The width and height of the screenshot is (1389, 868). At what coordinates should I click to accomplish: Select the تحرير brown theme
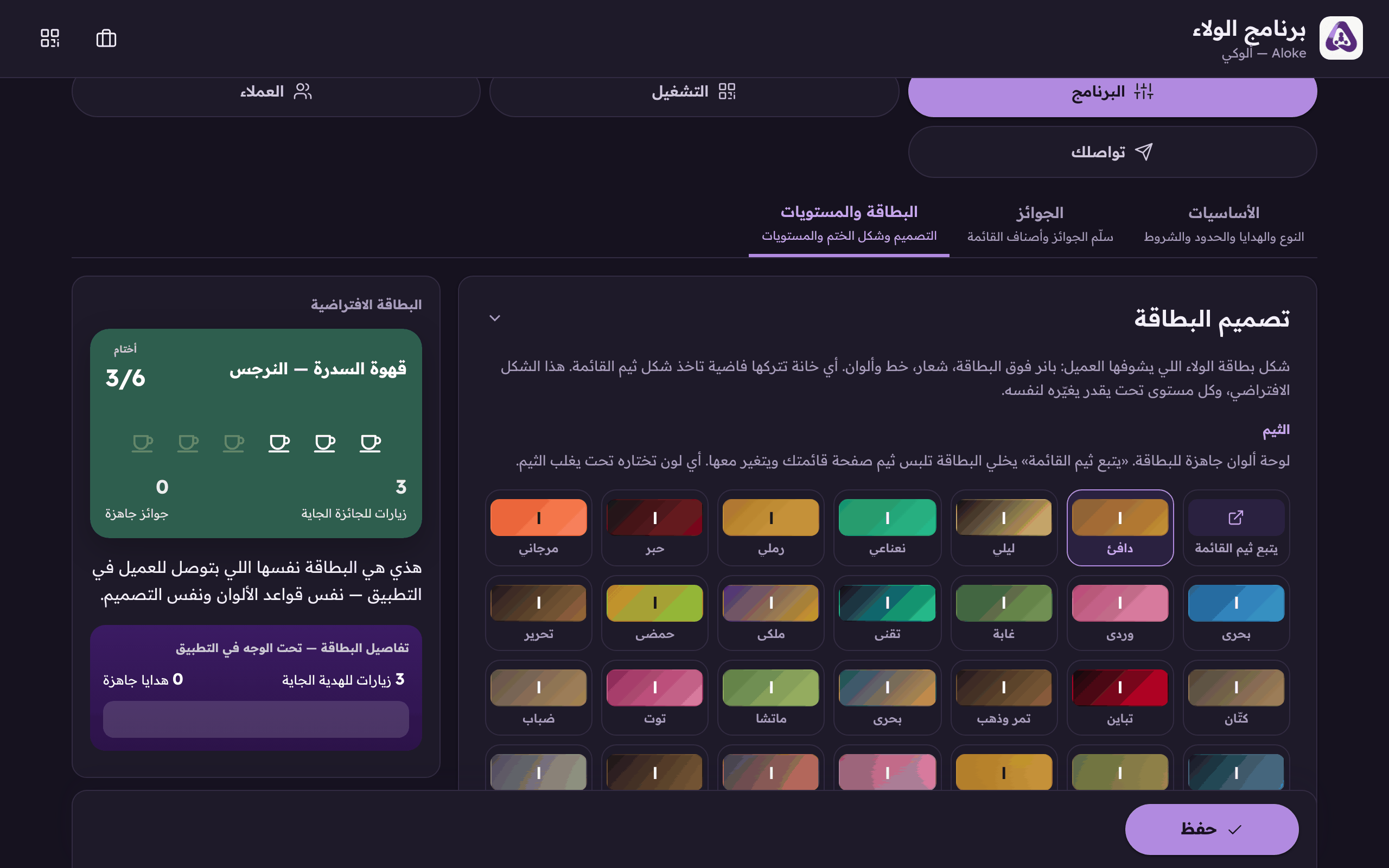(x=538, y=612)
